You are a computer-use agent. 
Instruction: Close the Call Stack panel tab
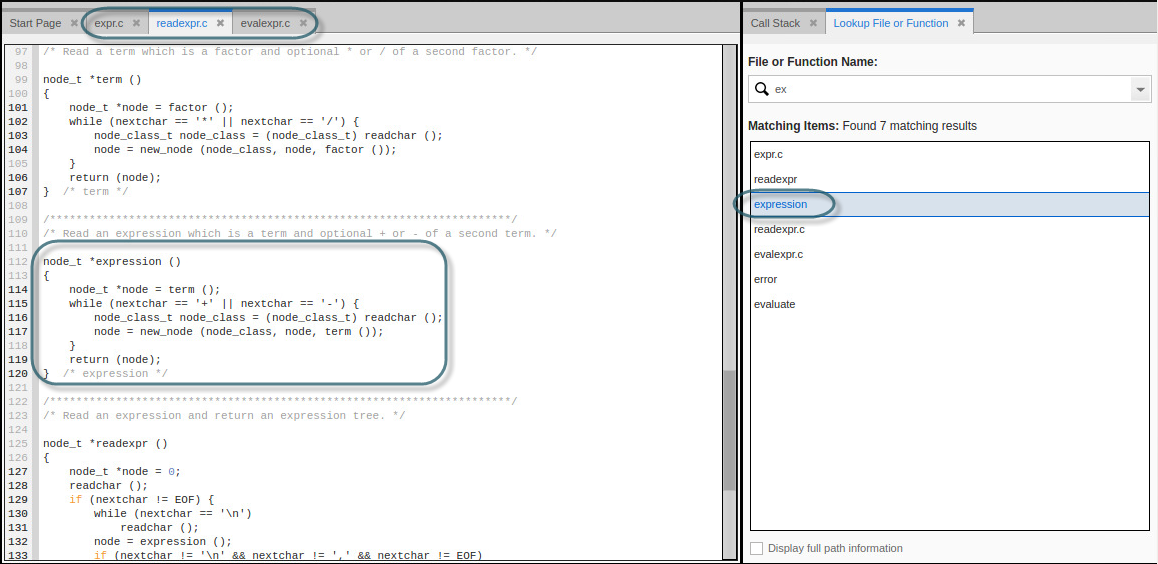click(x=813, y=23)
